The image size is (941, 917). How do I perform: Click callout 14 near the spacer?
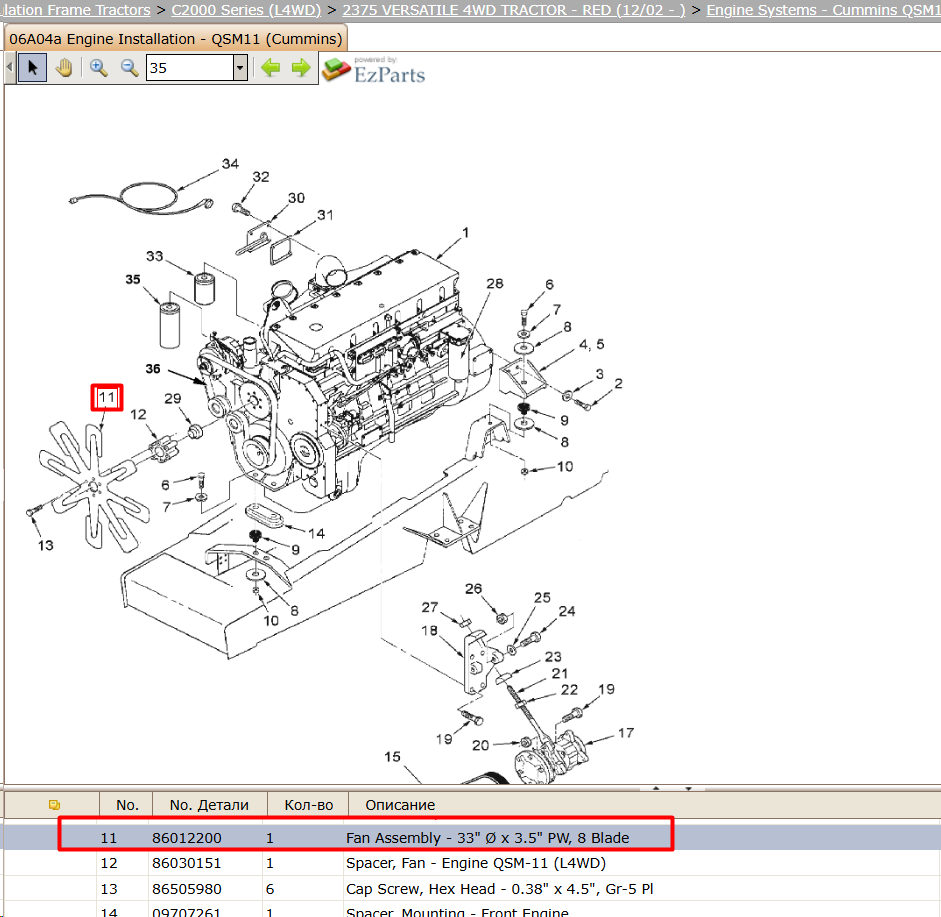coord(316,534)
